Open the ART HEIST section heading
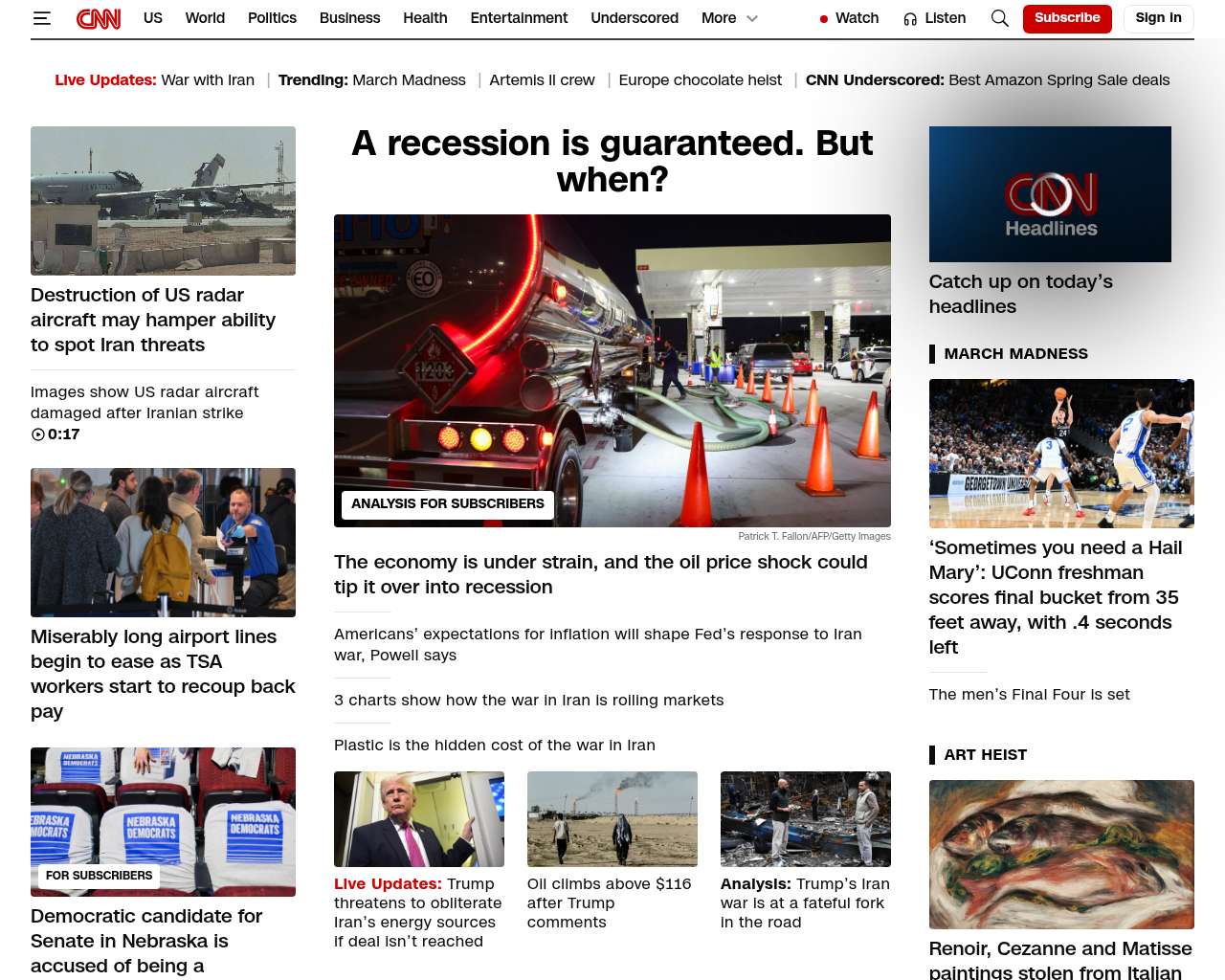 pos(986,755)
